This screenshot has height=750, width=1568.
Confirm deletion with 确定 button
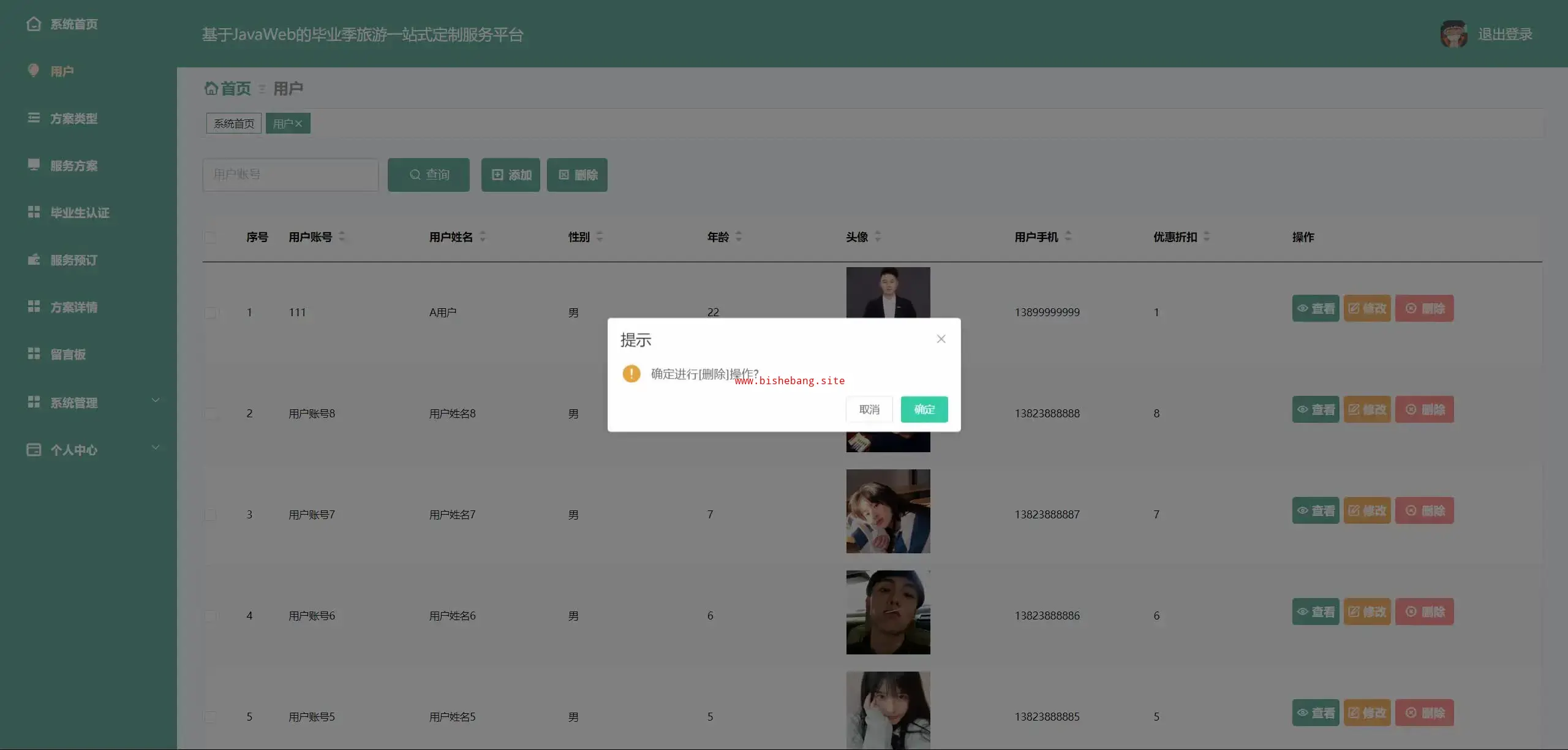point(924,409)
